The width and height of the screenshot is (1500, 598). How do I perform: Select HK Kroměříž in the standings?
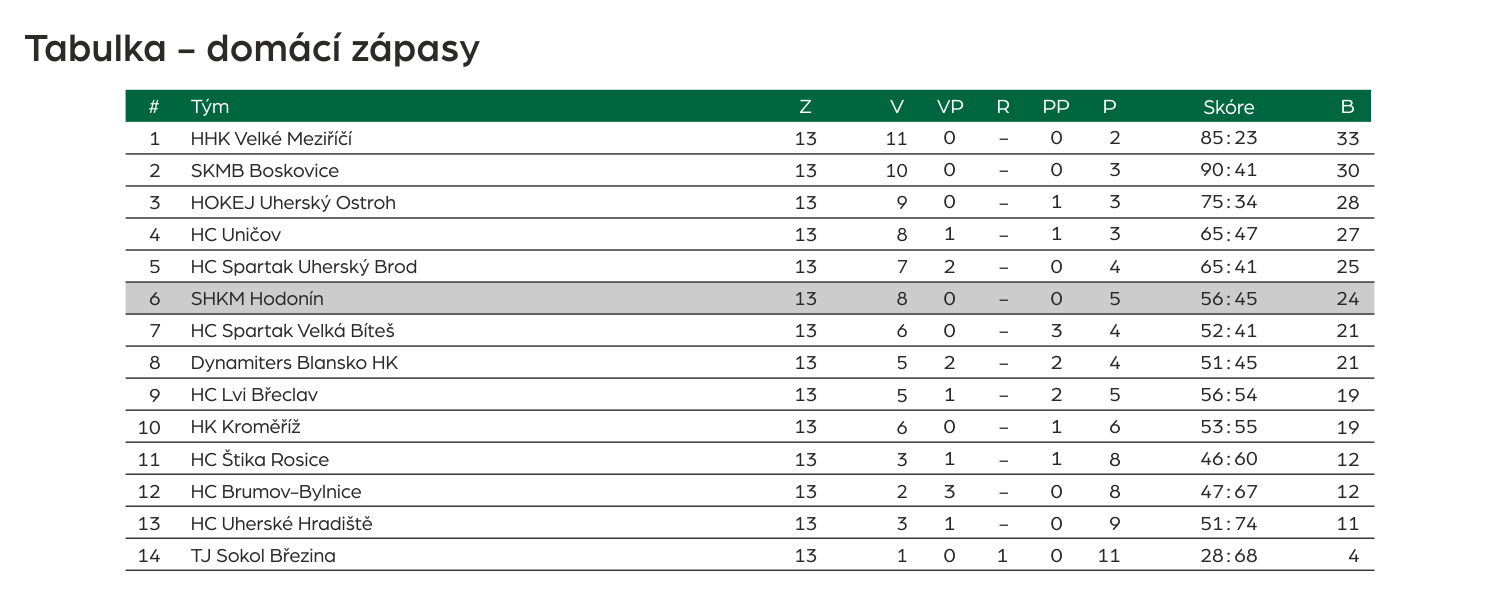pyautogui.click(x=246, y=427)
